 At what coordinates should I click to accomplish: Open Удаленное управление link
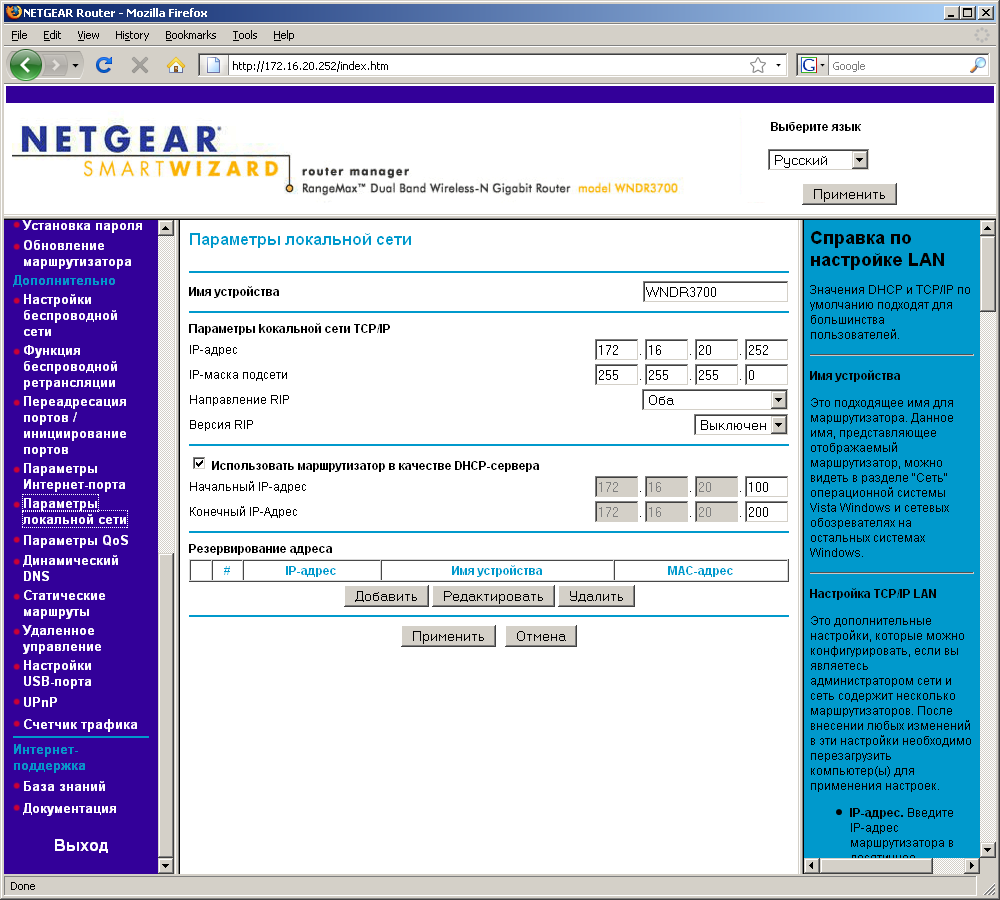coord(62,638)
